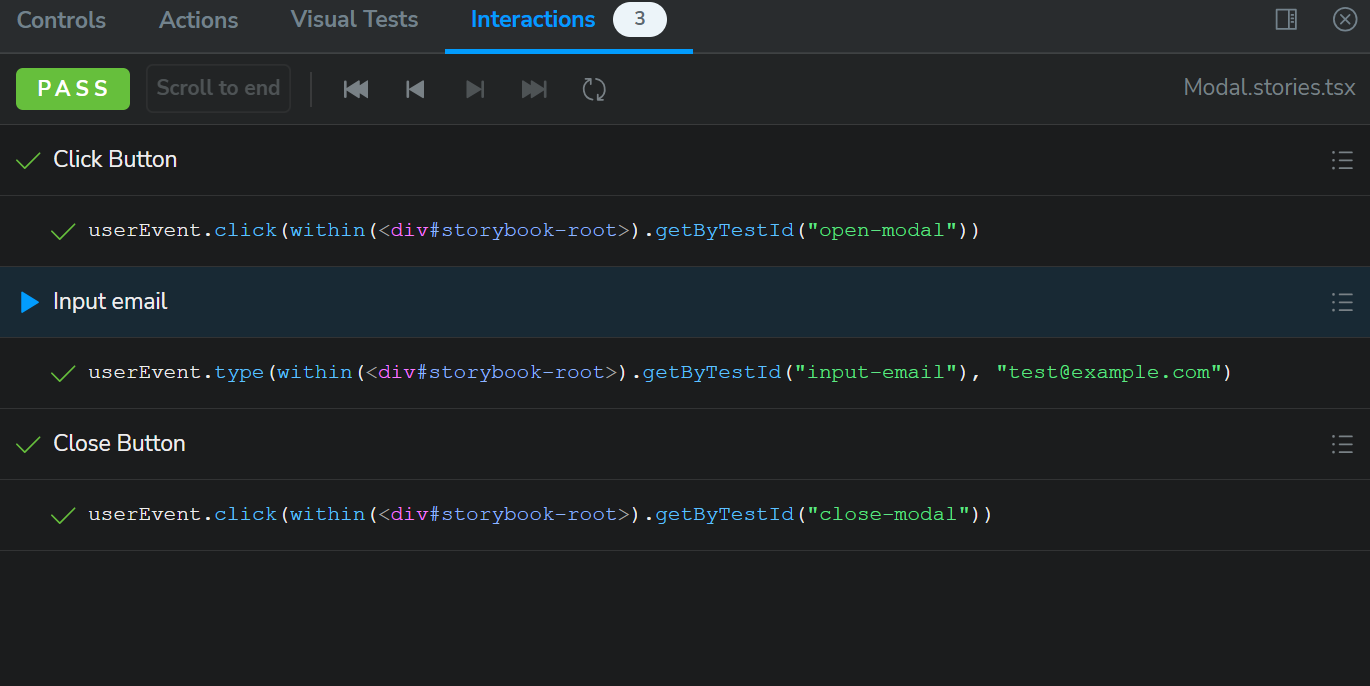
Task: Click the checkmark on the close-modal call
Action: click(63, 515)
